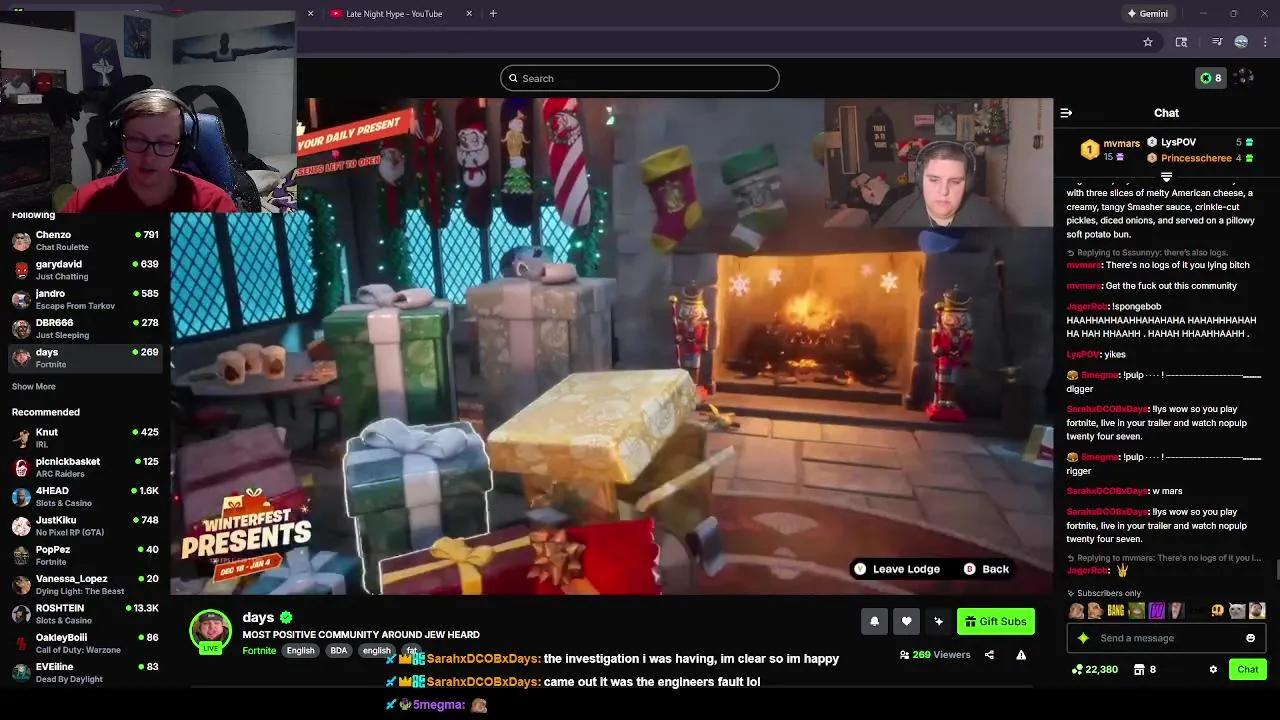1280x720 pixels.
Task: Expand the leaderboard with handle below
Action: coord(1166,177)
